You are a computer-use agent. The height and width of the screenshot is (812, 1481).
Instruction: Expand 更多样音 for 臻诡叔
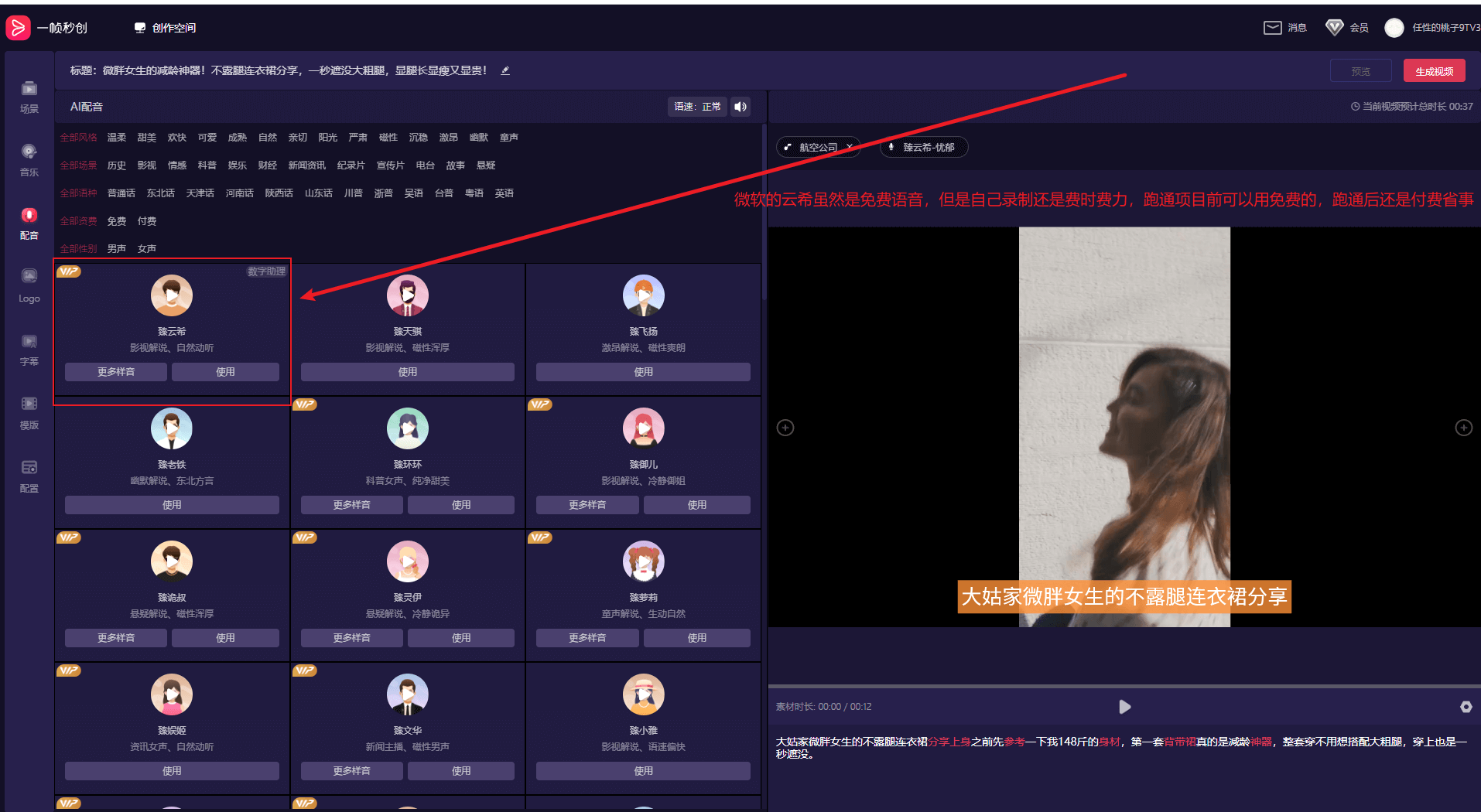[116, 638]
